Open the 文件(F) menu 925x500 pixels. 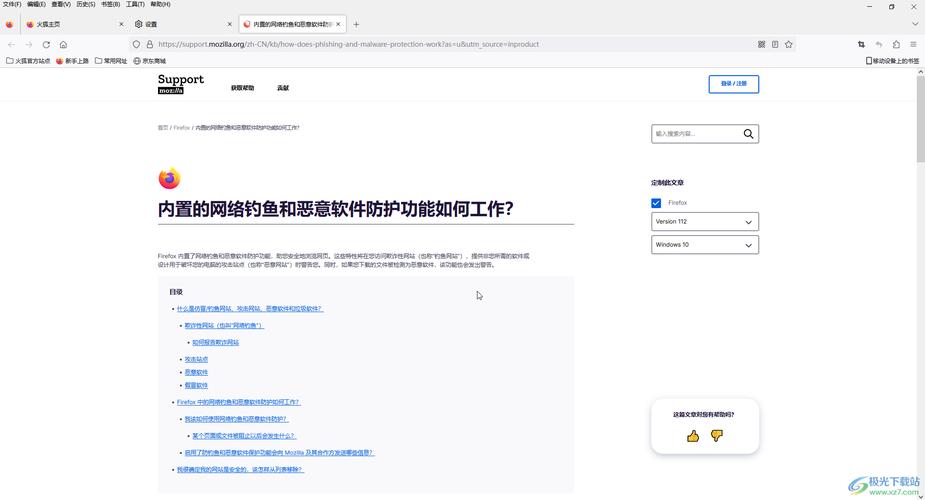[x=12, y=4]
